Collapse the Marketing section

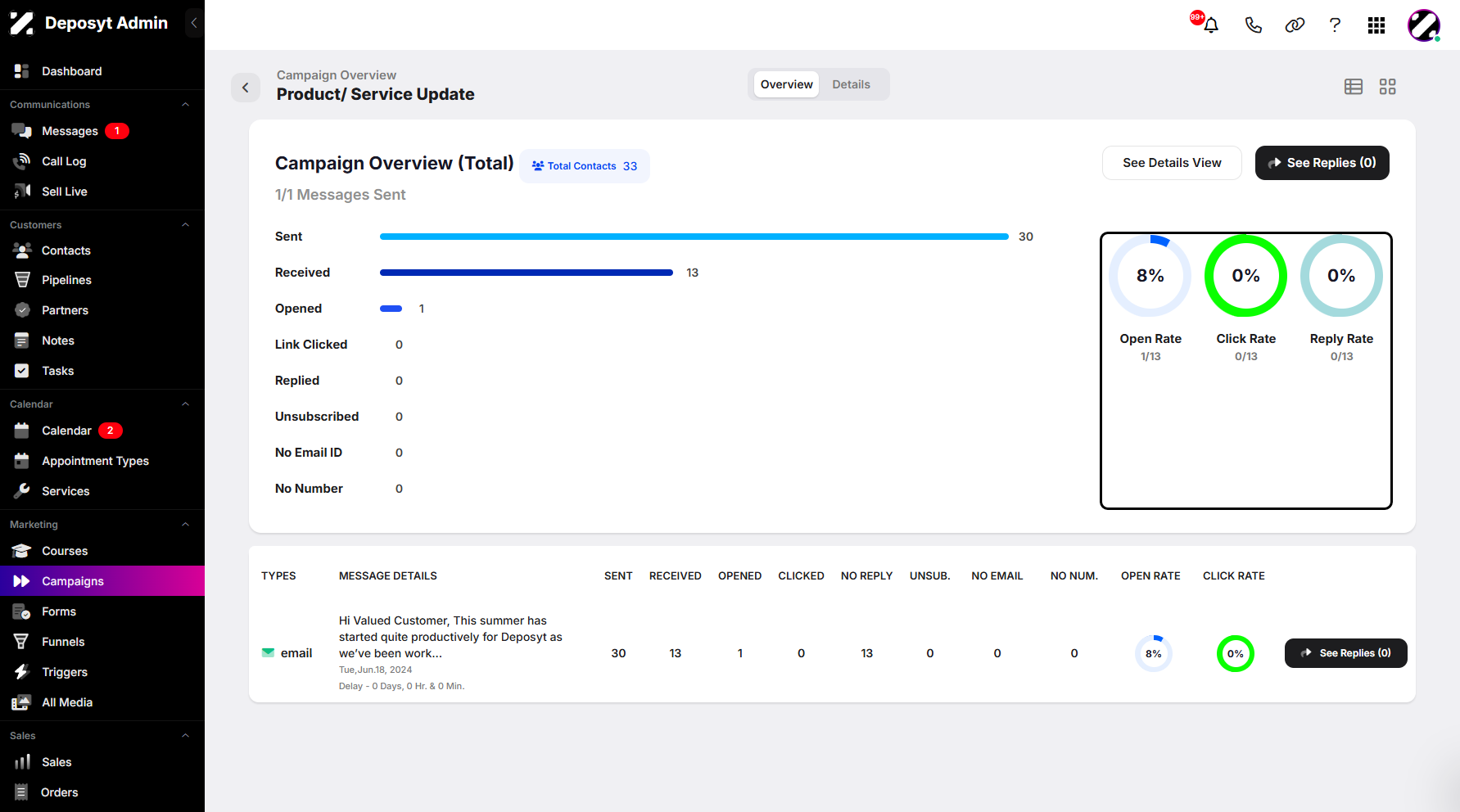(185, 525)
